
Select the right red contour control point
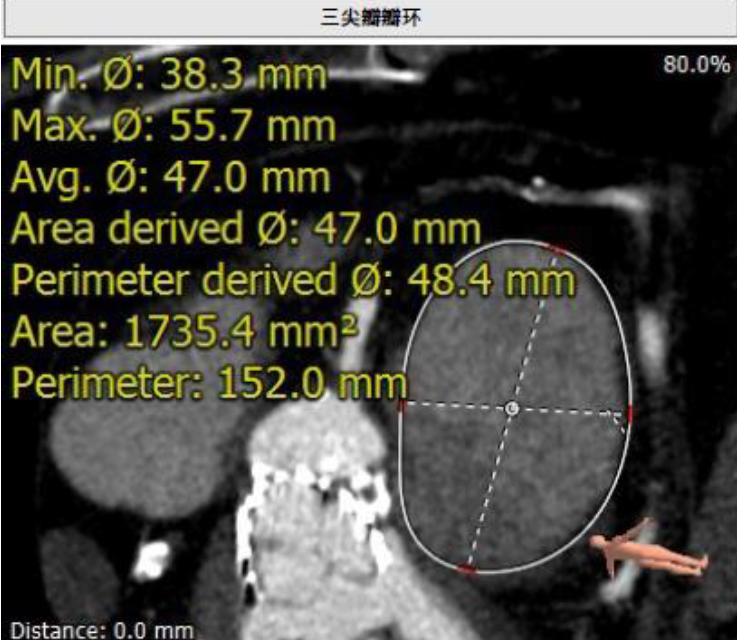[x=631, y=412]
